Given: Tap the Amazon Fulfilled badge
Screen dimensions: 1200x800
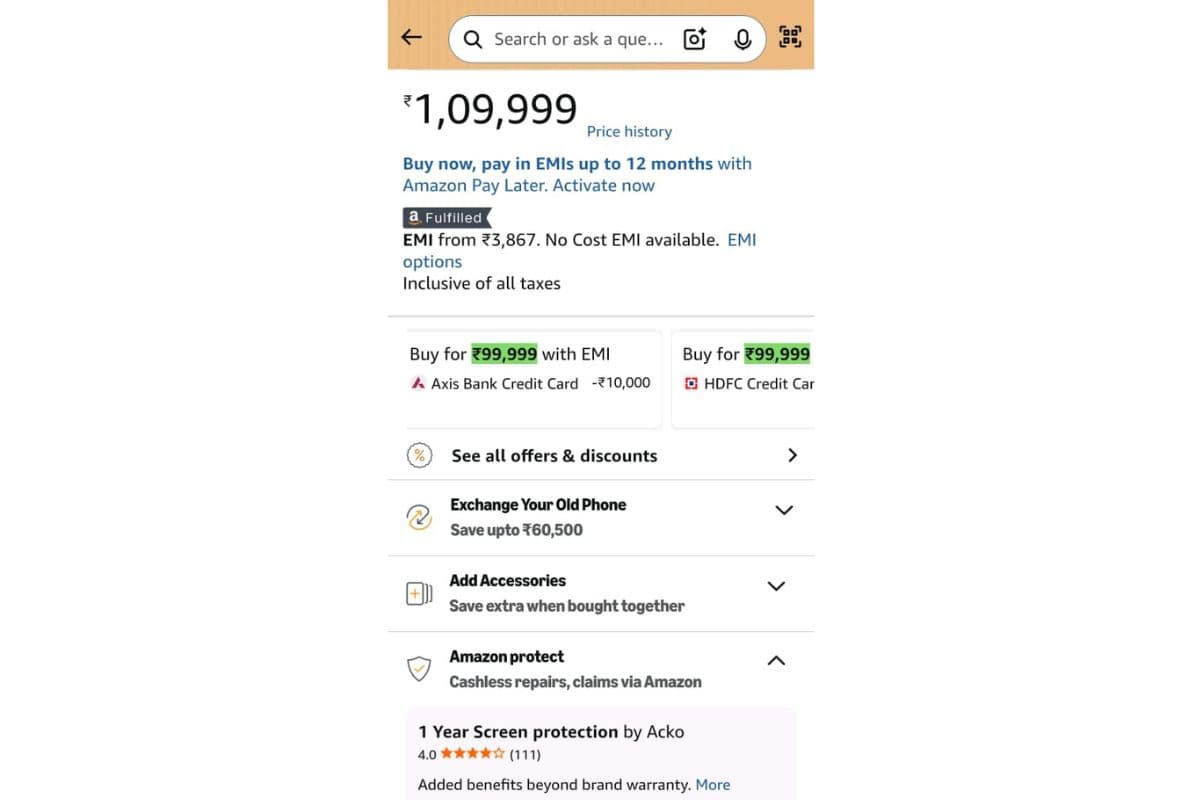Looking at the screenshot, I should (x=446, y=217).
